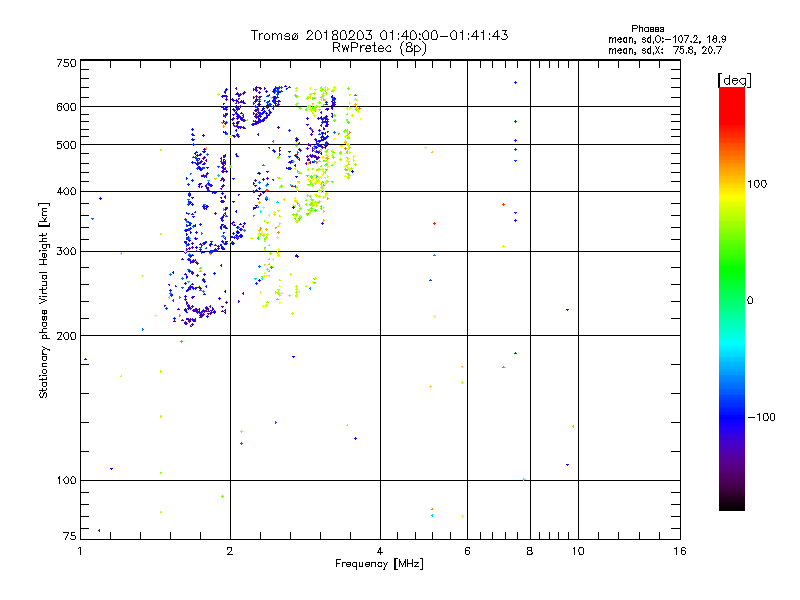This screenshot has height=600, width=800.
Task: Click the '-100' colorbar tick label
Action: (x=761, y=417)
